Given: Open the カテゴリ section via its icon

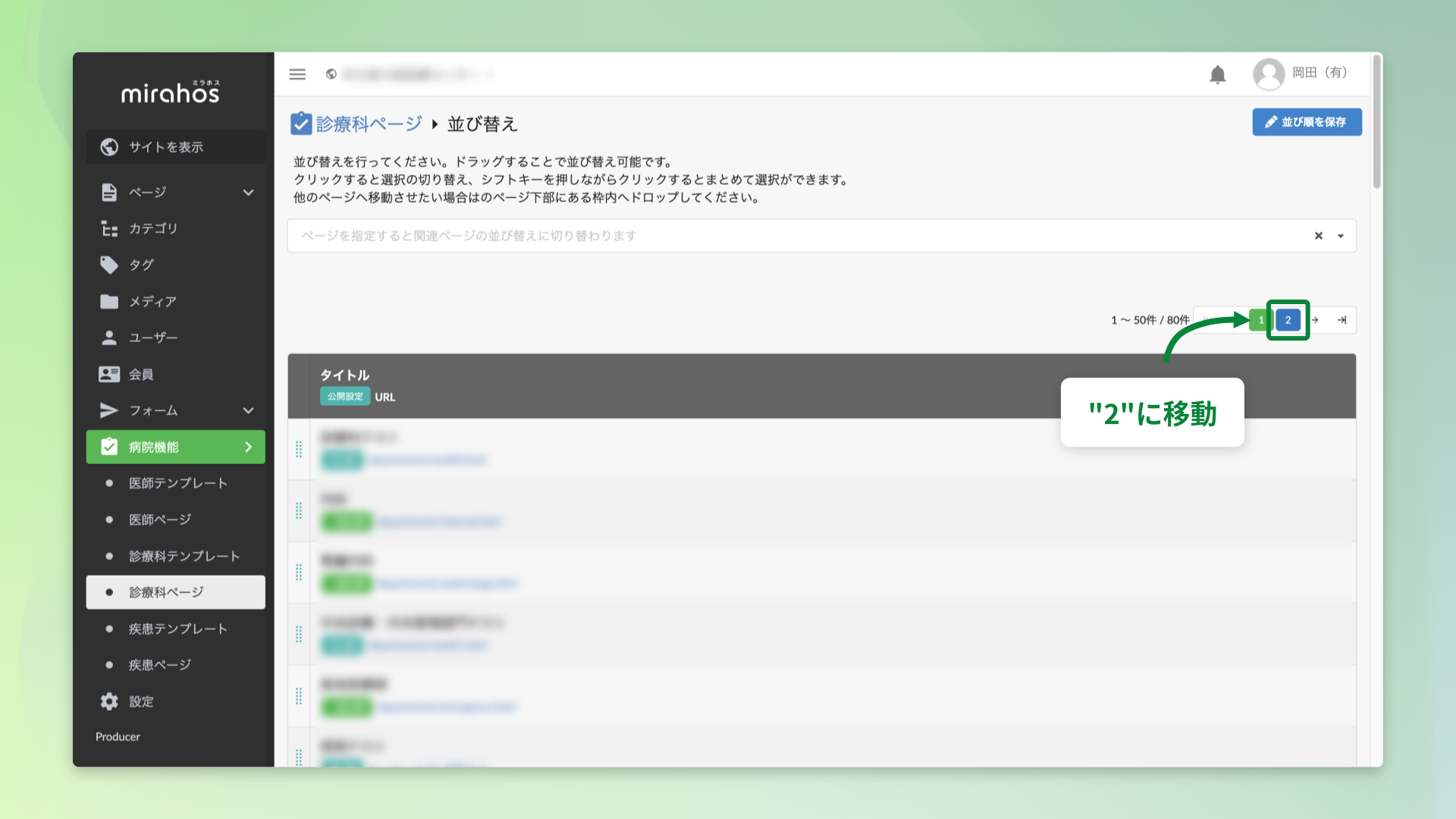Looking at the screenshot, I should click(109, 228).
